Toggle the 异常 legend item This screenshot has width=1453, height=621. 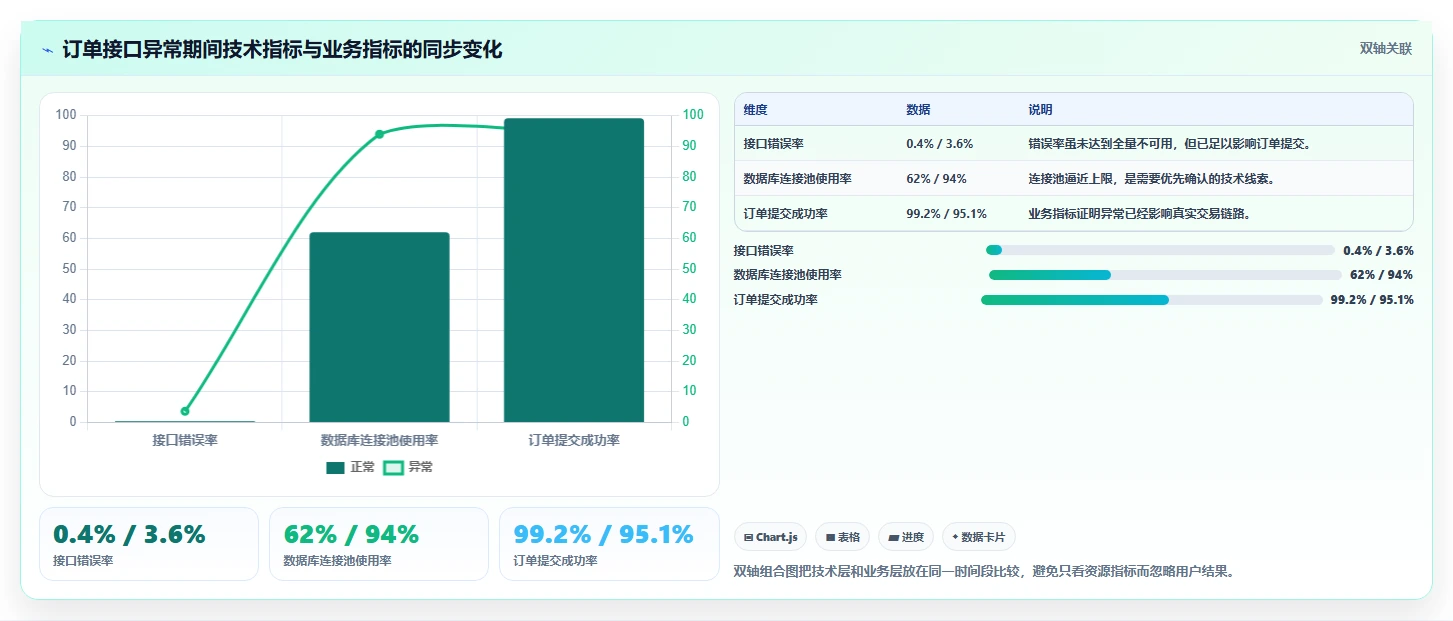coord(409,467)
